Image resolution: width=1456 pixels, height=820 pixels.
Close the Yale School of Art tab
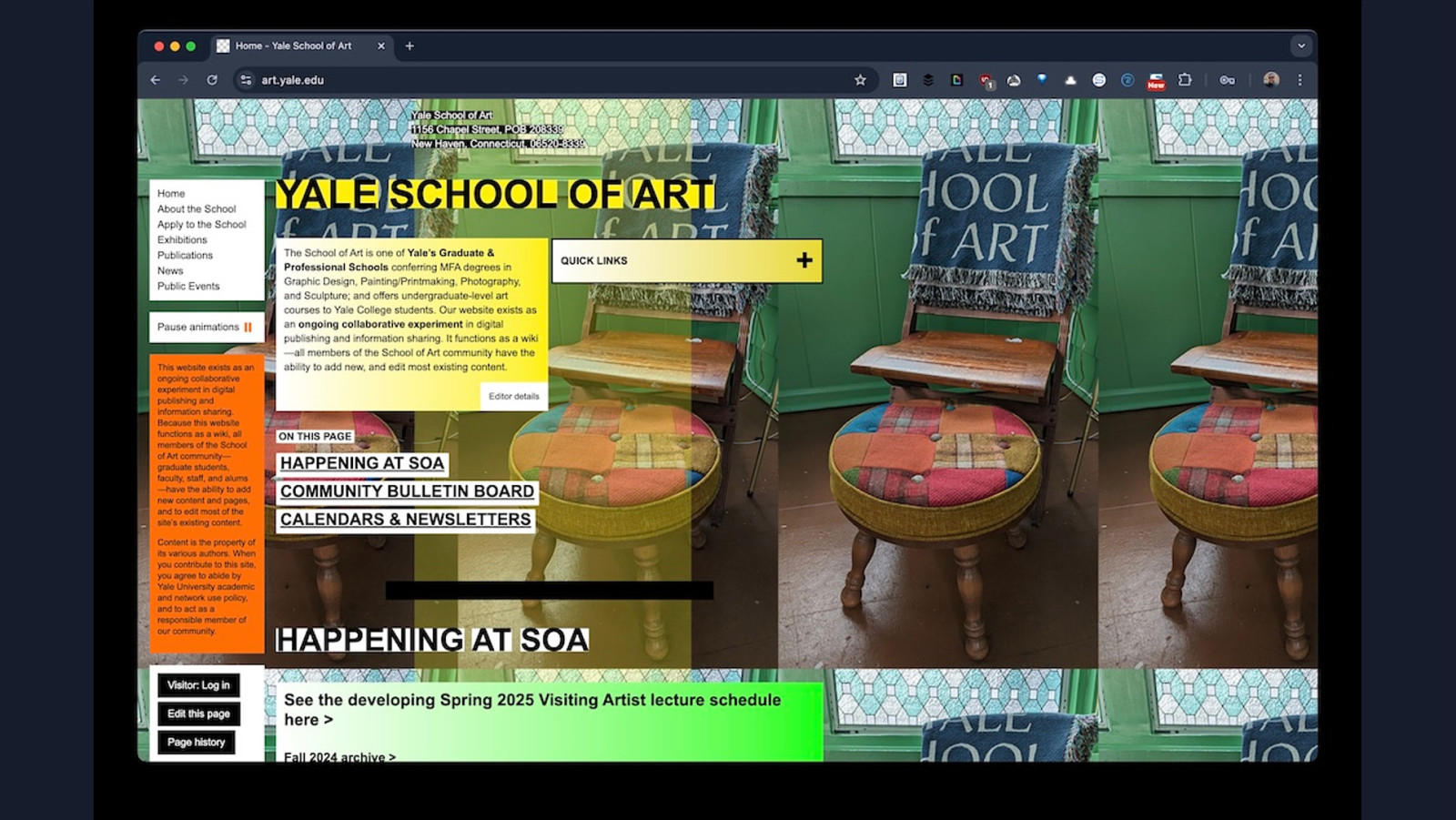(381, 46)
